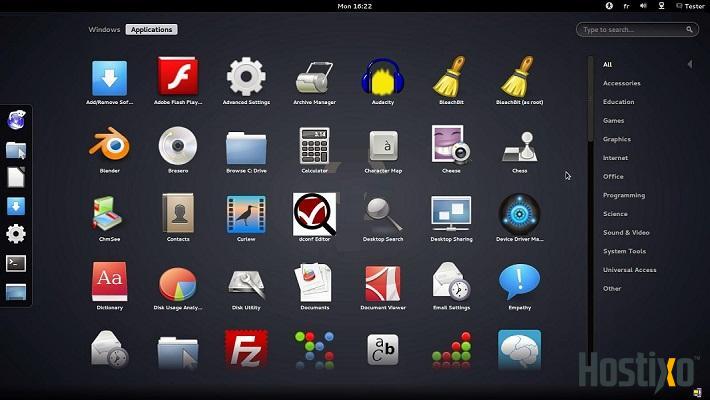Filter by Games category
This screenshot has width=710, height=400.
(x=614, y=120)
